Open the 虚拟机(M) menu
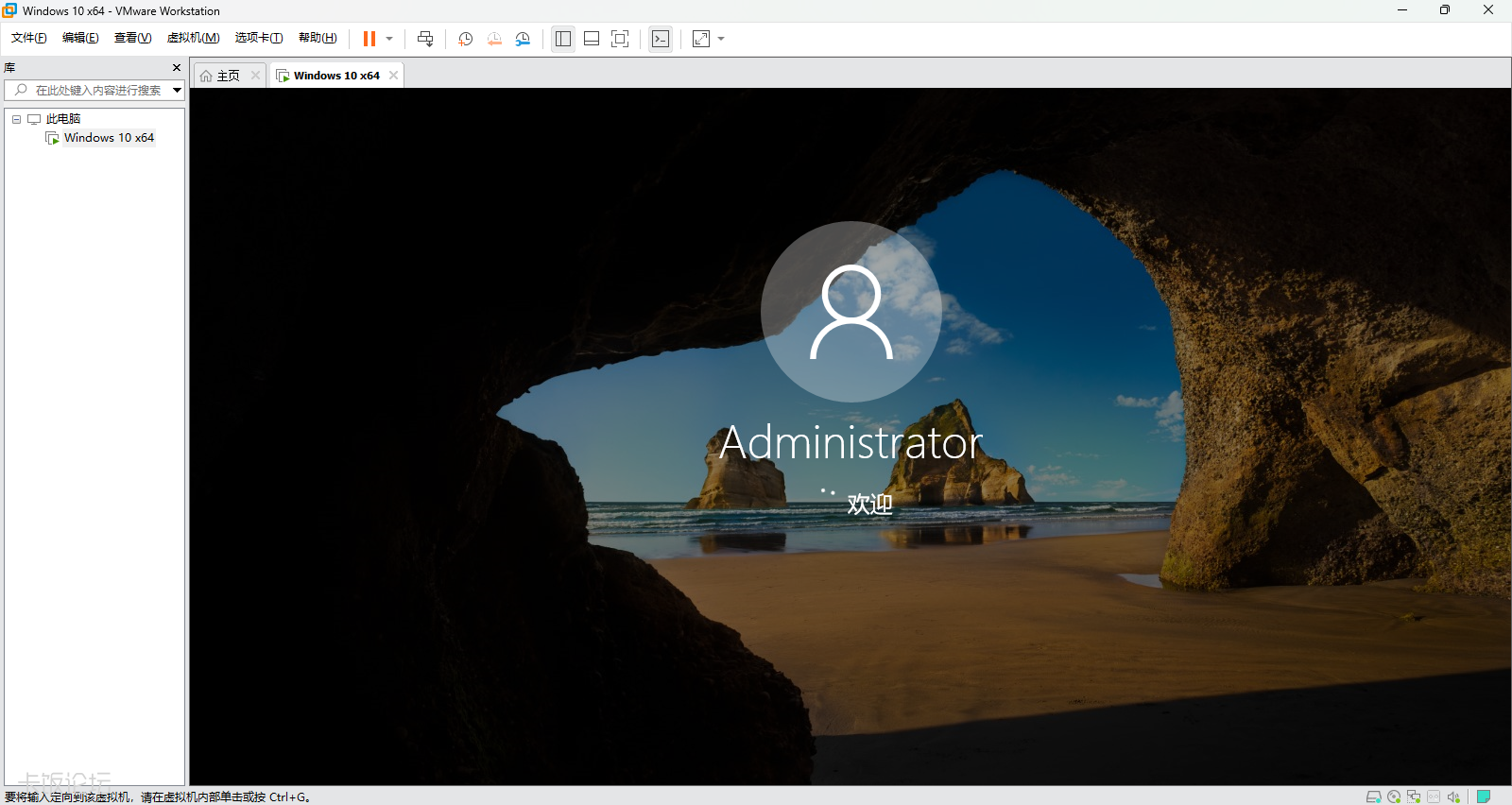The image size is (1512, 805). [x=193, y=38]
